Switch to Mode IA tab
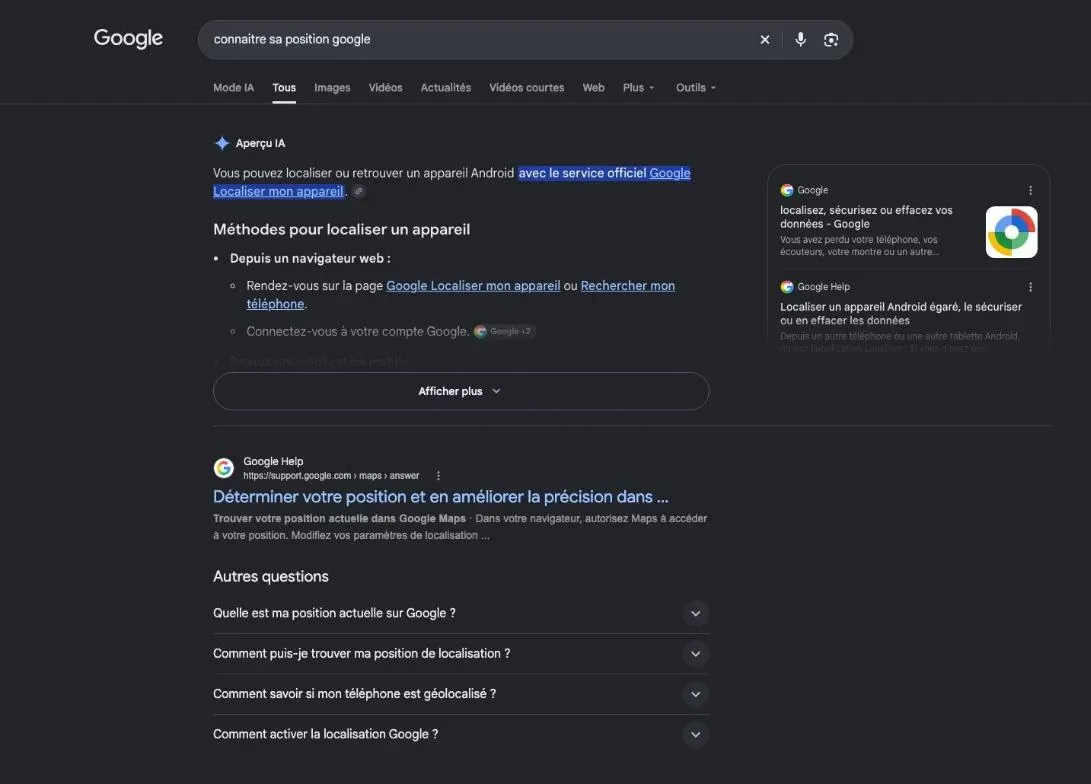1091x784 pixels. (x=233, y=88)
